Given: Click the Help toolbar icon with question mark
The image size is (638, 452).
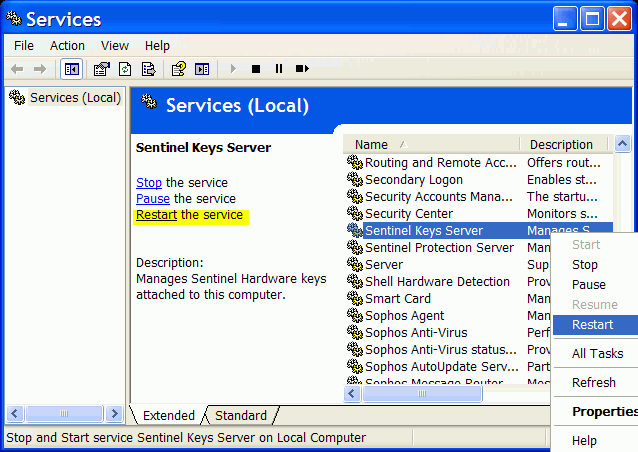Looking at the screenshot, I should 179,69.
